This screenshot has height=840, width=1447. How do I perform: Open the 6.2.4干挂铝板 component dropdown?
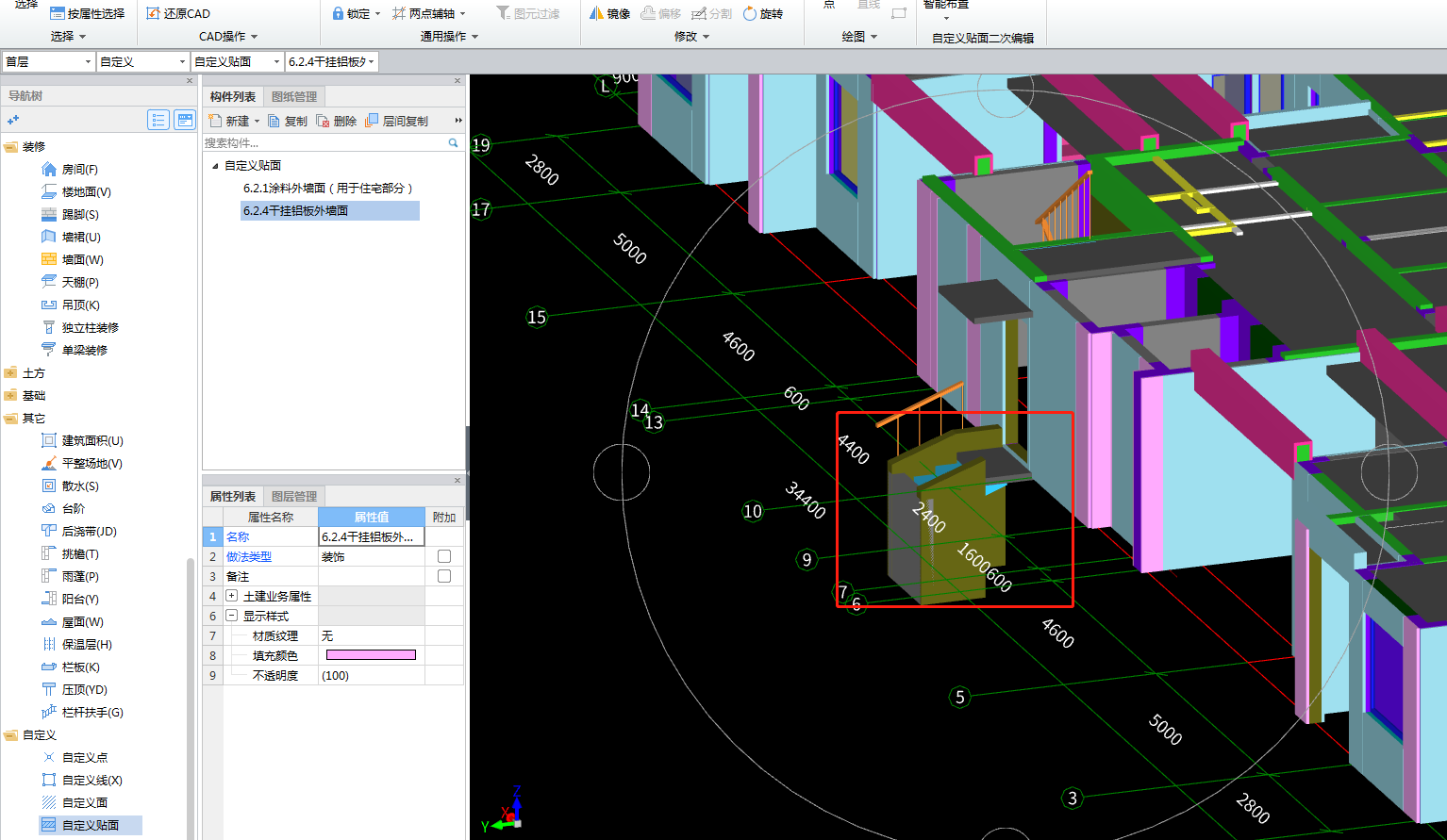pyautogui.click(x=332, y=61)
